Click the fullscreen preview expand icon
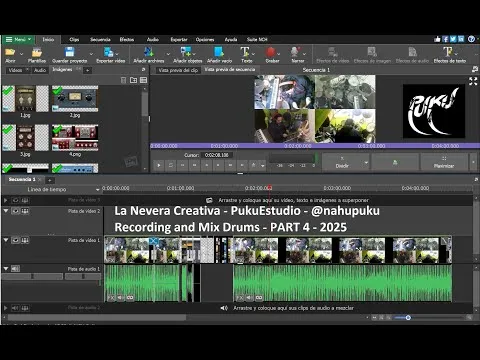Screen dimensions: 480x360 (x=473, y=81)
